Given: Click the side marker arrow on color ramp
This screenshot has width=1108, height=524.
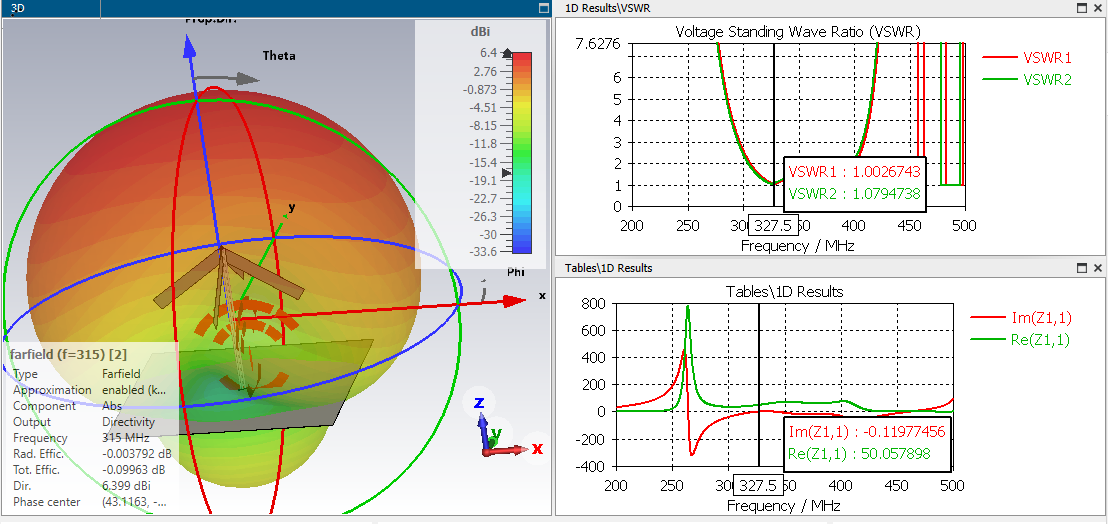Looking at the screenshot, I should click(x=506, y=172).
